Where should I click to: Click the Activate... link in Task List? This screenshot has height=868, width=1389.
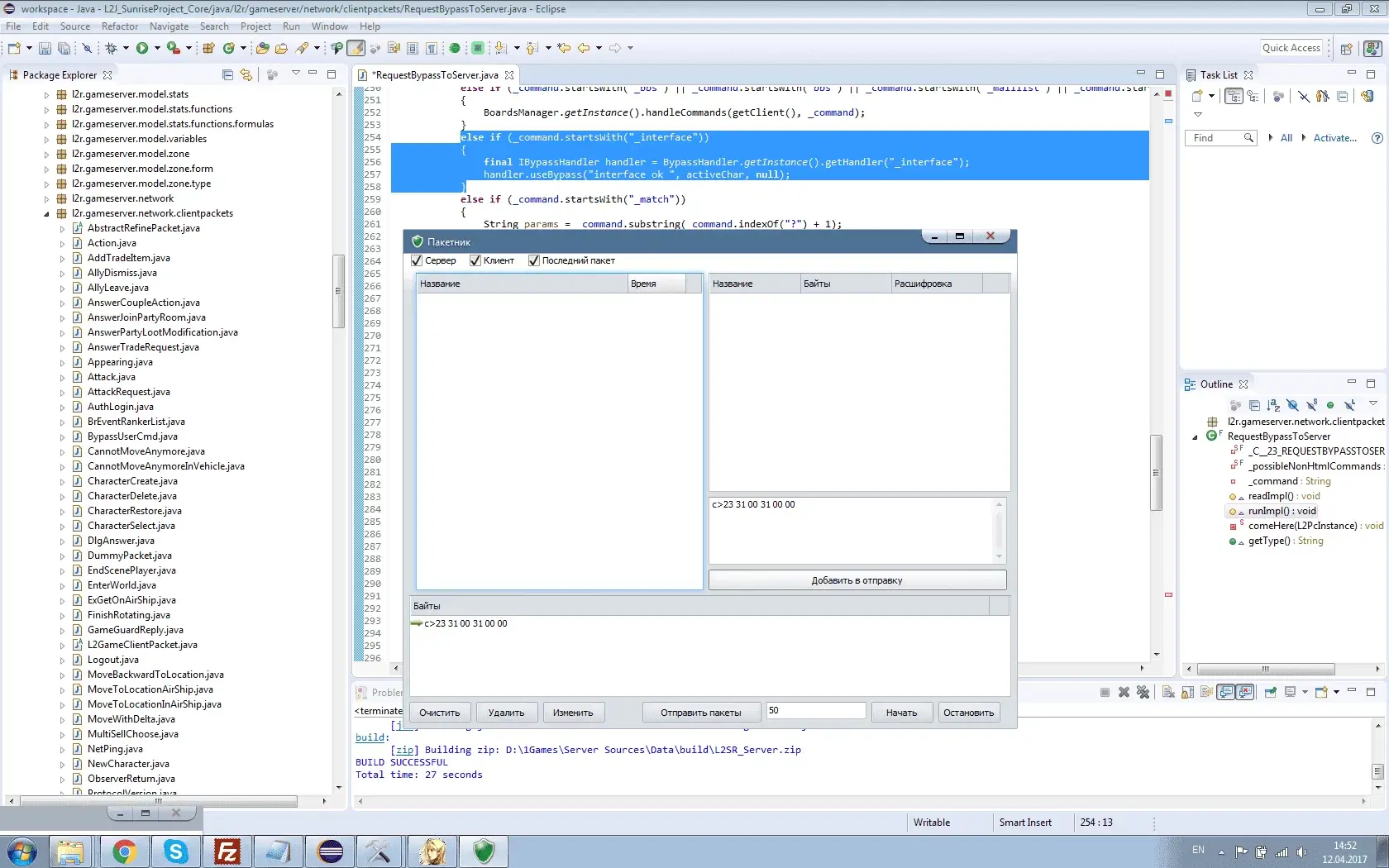(x=1334, y=138)
